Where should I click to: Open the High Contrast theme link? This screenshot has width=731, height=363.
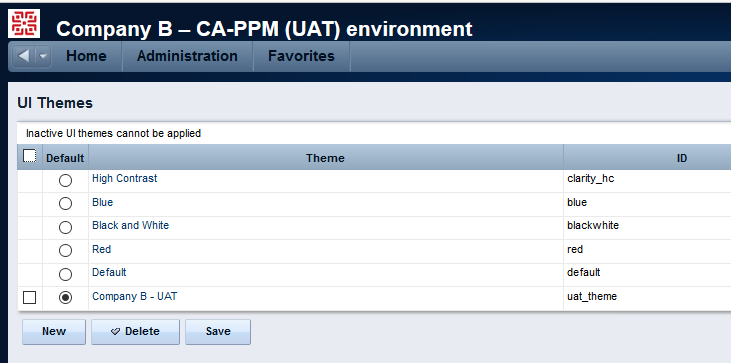(124, 178)
